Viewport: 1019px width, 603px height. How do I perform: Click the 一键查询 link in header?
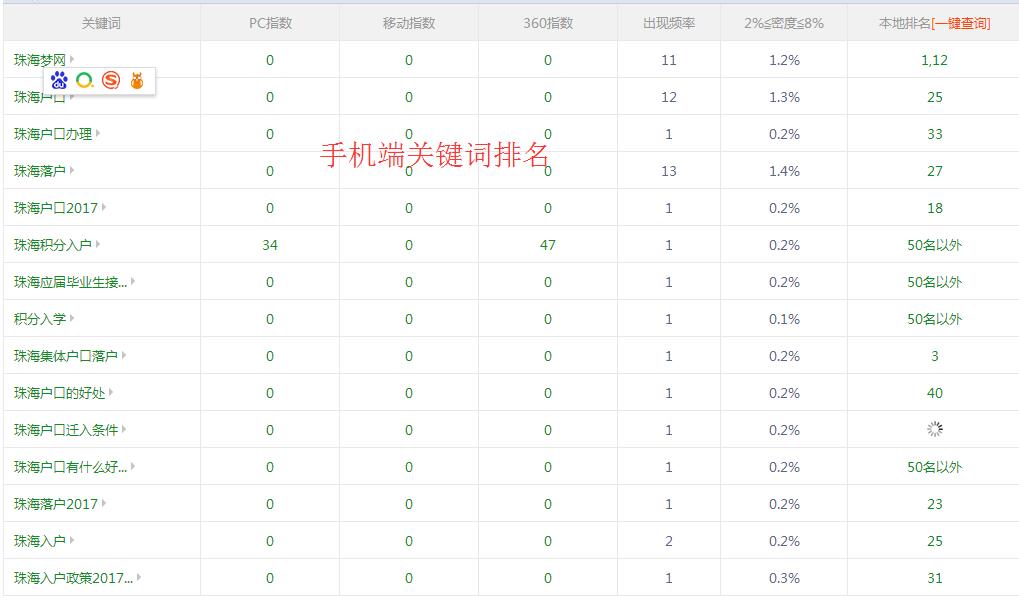[x=961, y=23]
